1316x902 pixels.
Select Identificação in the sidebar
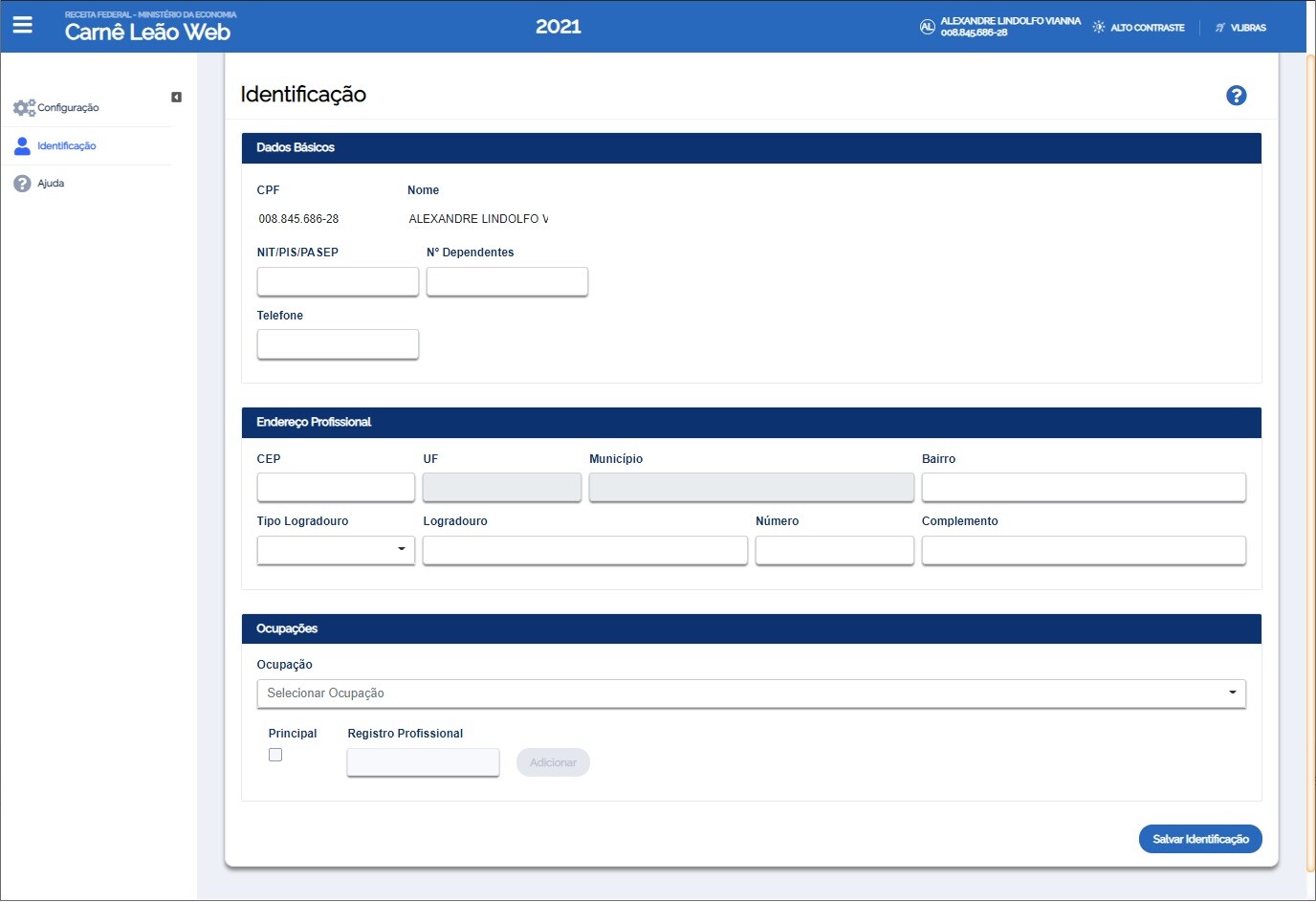[66, 145]
